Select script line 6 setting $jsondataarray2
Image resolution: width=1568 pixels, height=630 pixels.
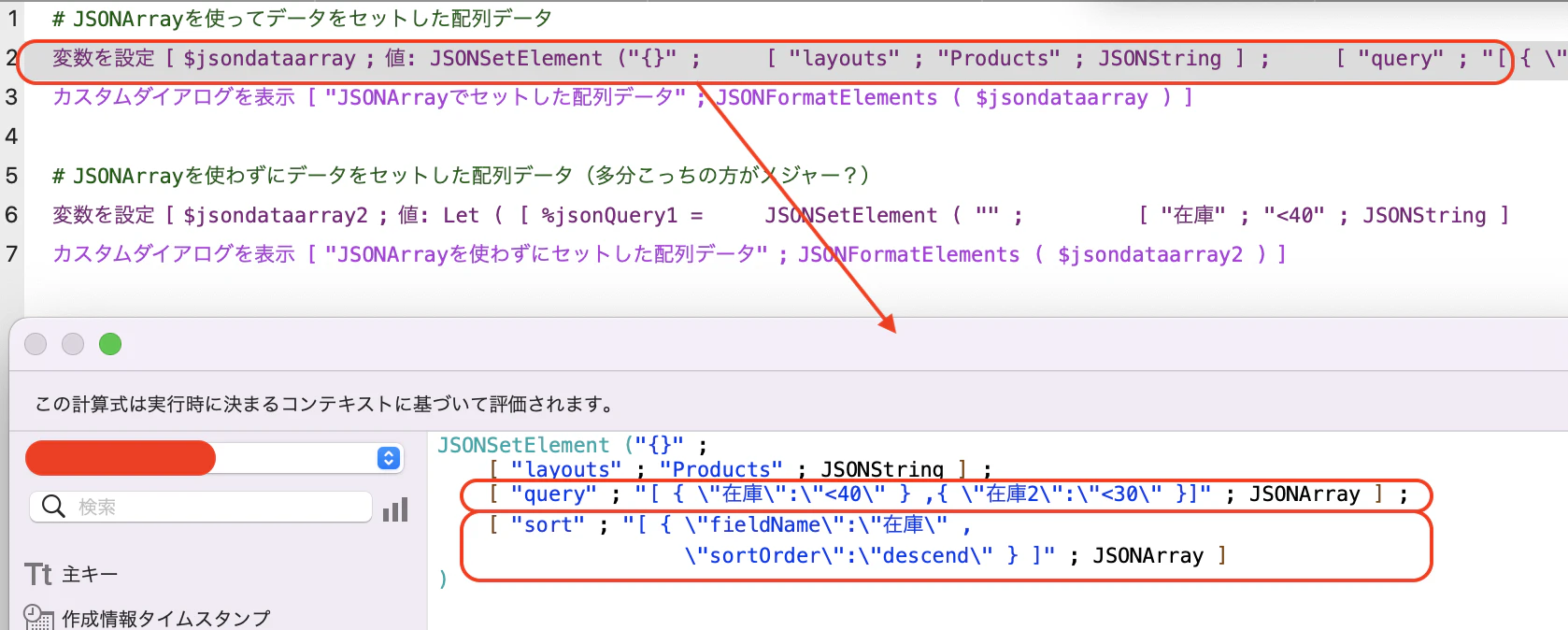click(781, 215)
